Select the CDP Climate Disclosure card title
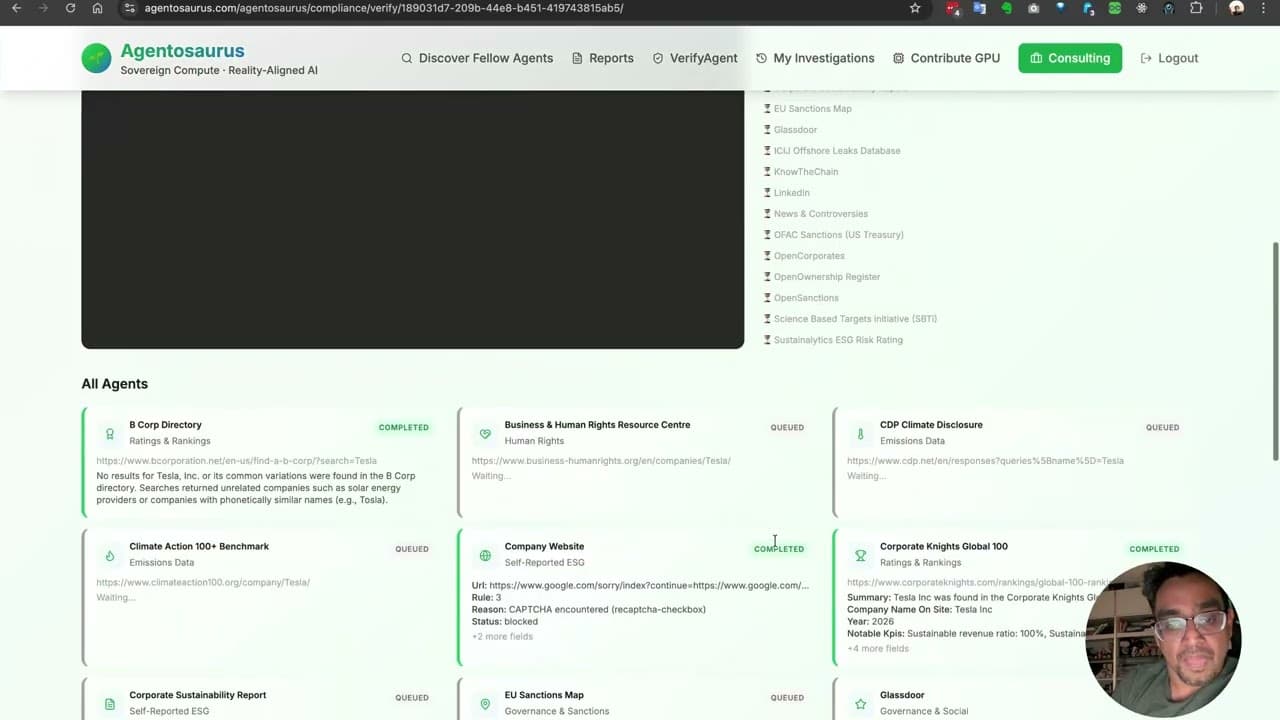 (931, 425)
